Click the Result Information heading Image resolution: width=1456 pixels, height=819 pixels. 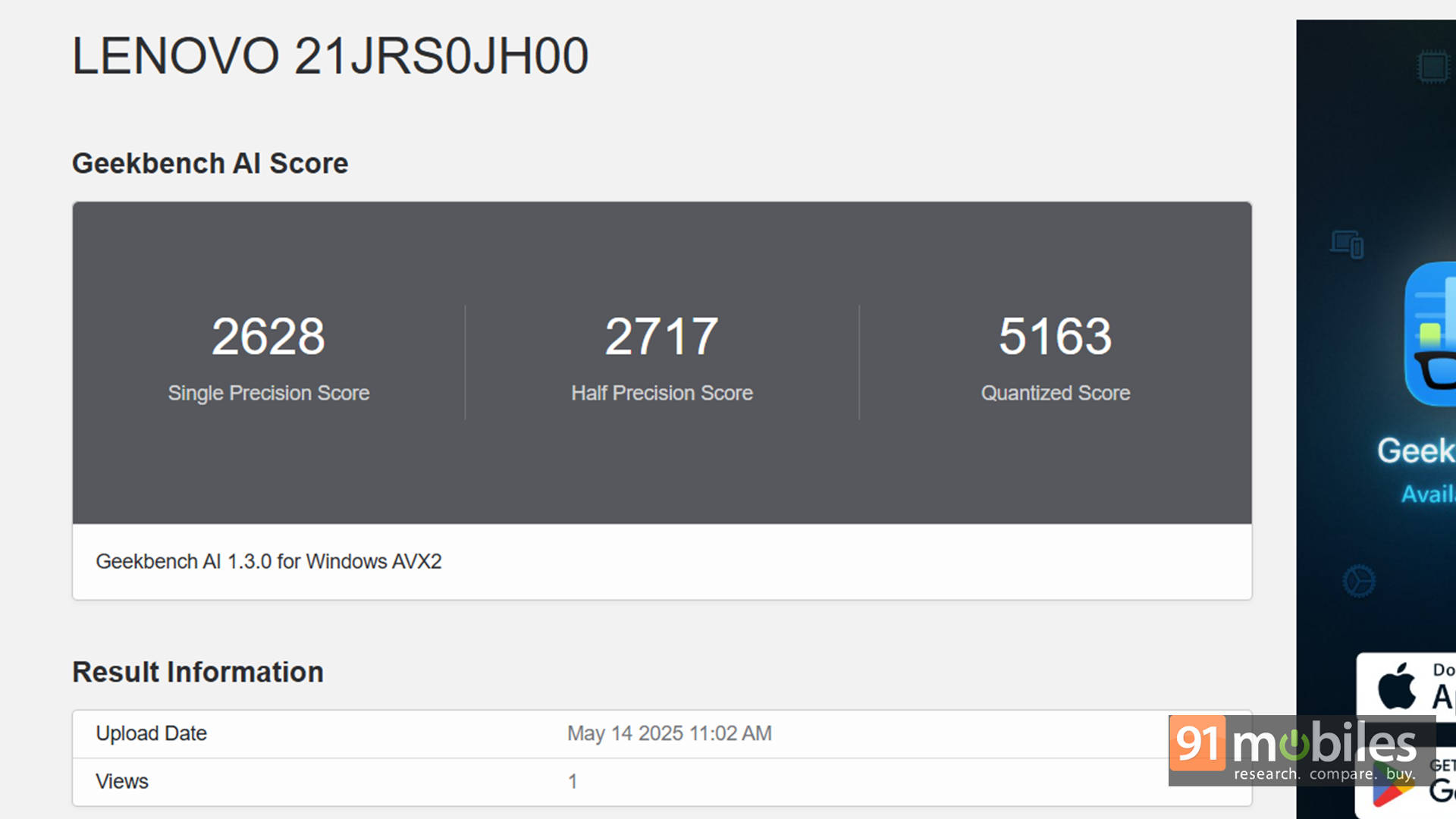click(x=198, y=672)
